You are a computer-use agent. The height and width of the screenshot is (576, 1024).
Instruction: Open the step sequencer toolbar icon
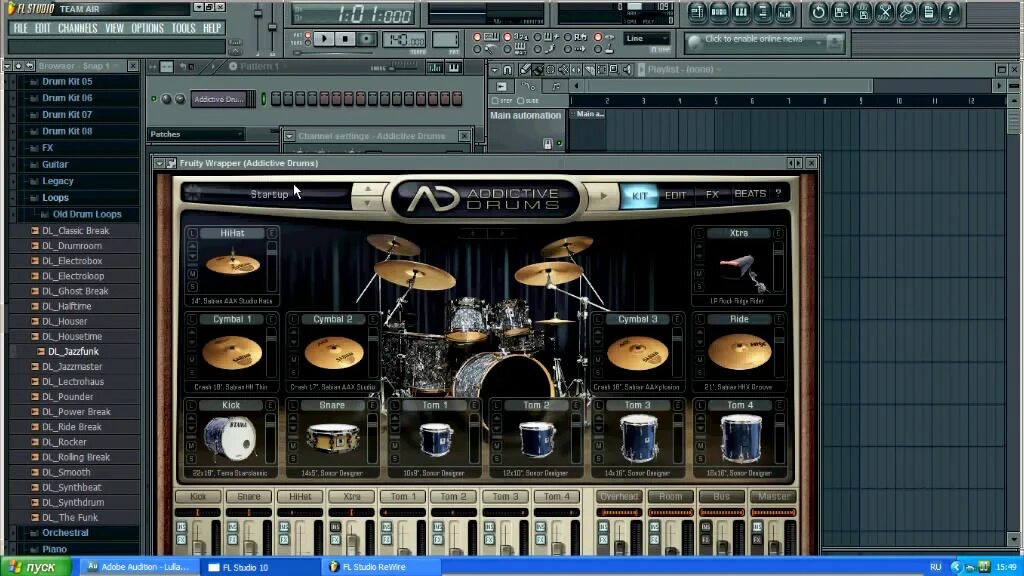(x=718, y=12)
